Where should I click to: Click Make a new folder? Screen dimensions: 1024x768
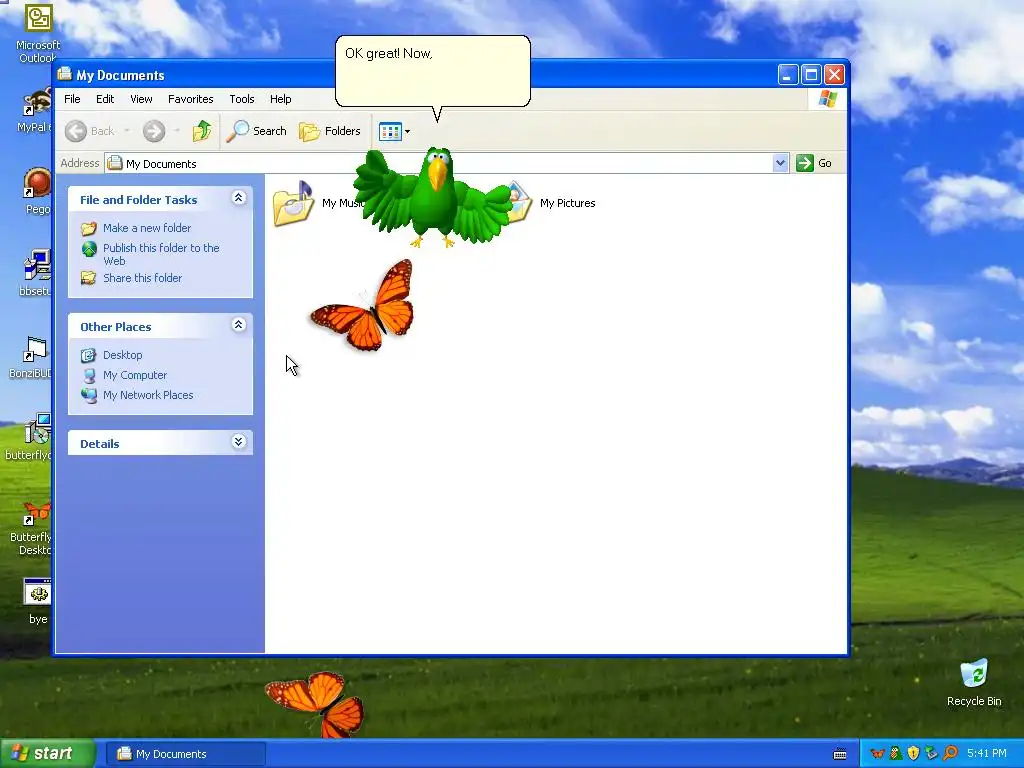click(147, 228)
